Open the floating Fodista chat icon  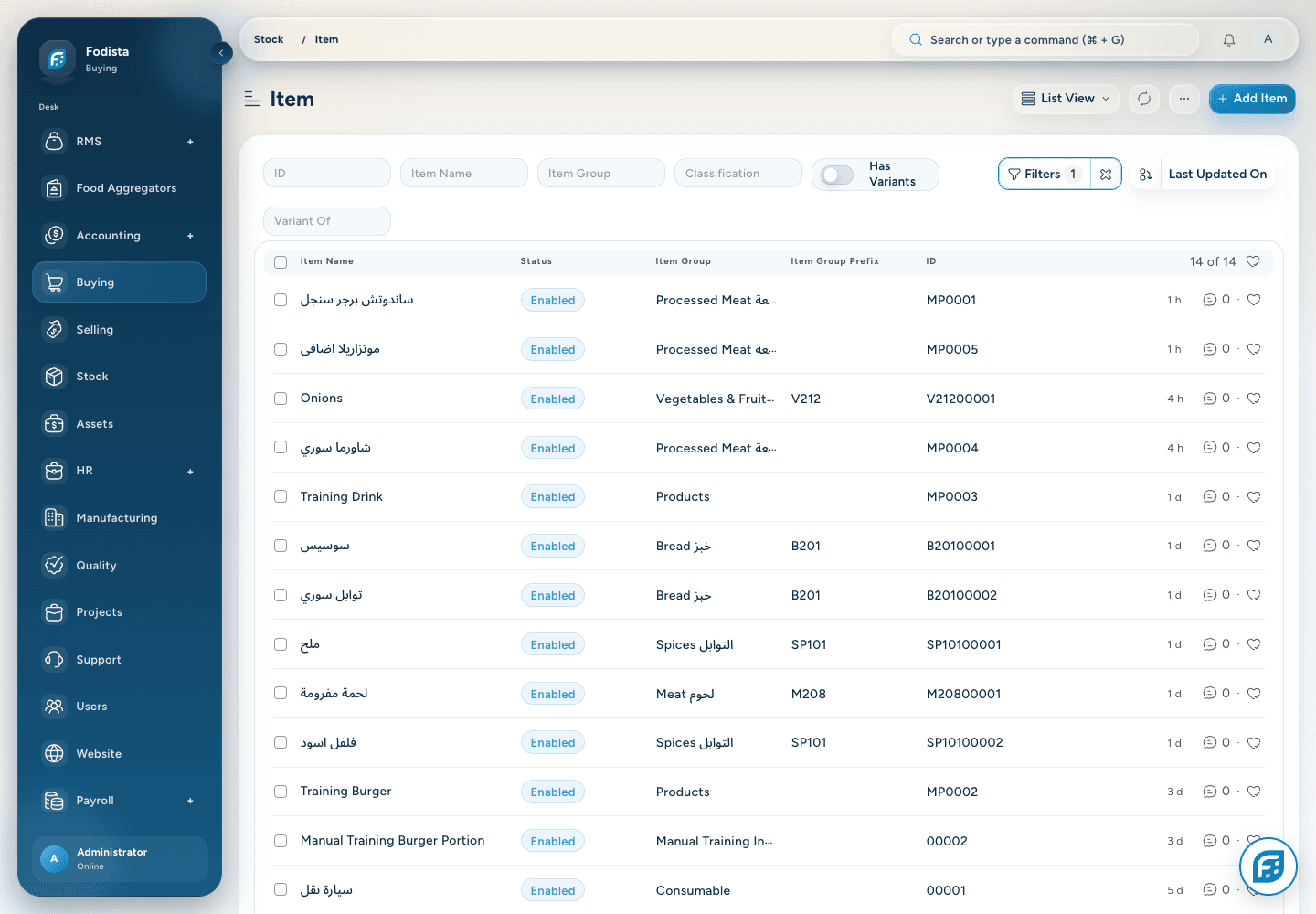coord(1268,866)
